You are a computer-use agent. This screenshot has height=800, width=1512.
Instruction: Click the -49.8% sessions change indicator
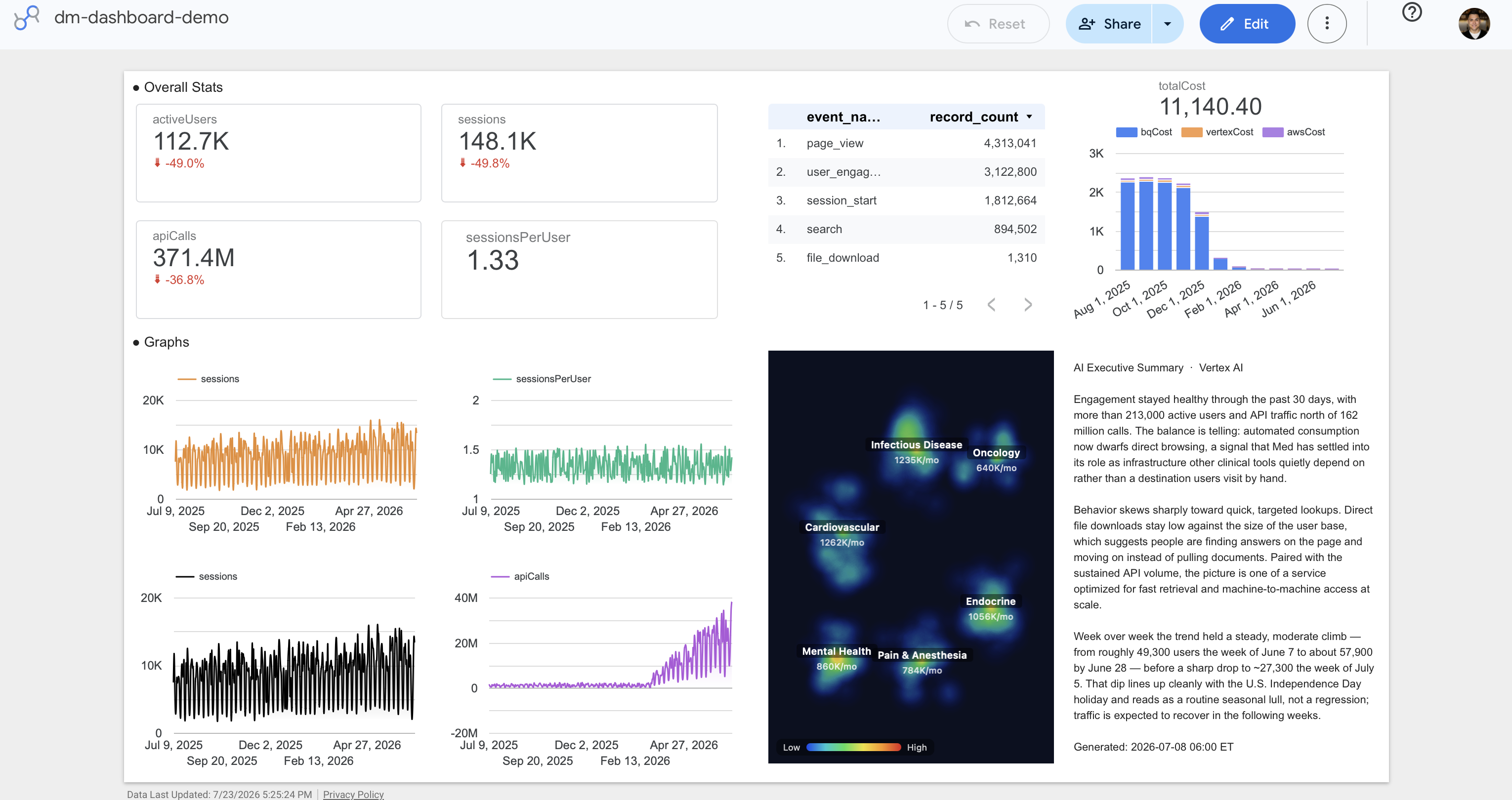(x=484, y=163)
